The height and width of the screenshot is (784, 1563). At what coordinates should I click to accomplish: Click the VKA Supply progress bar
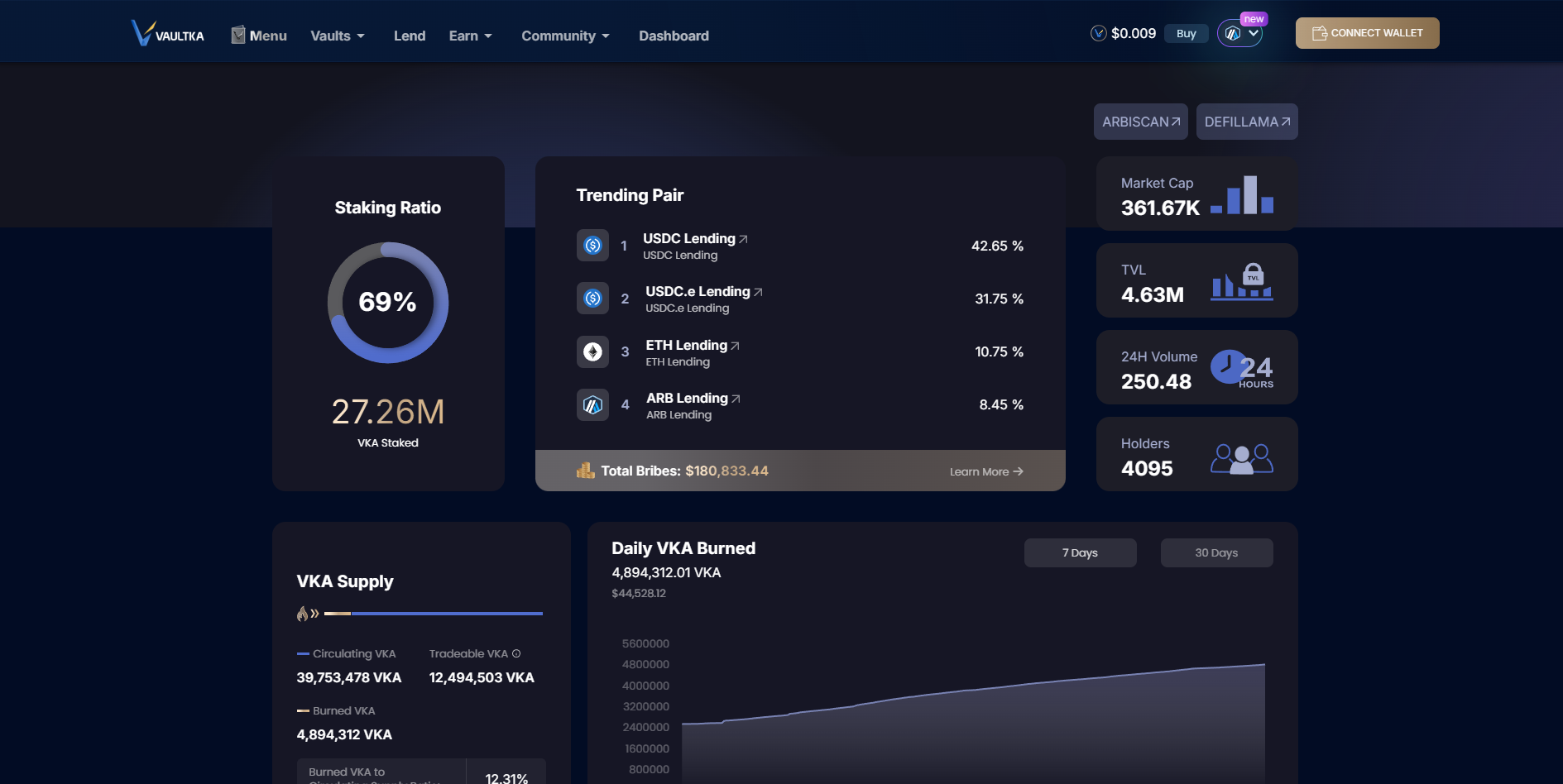coord(434,614)
